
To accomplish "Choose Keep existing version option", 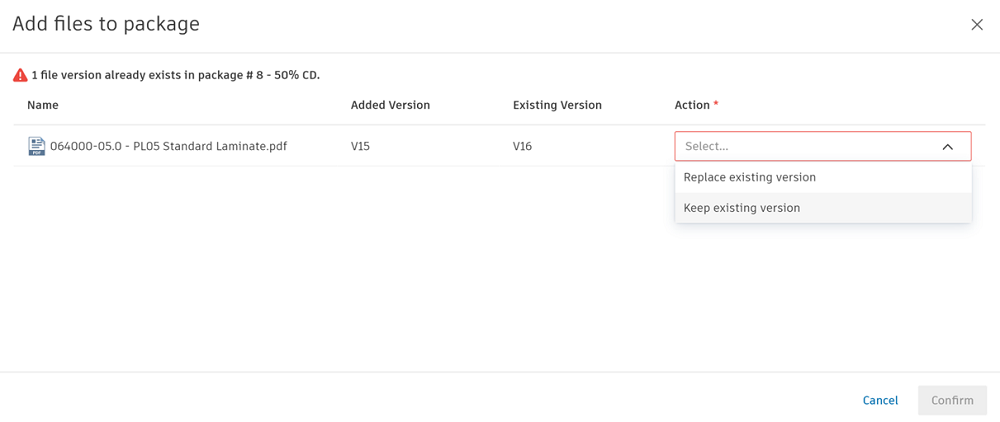I will point(742,208).
